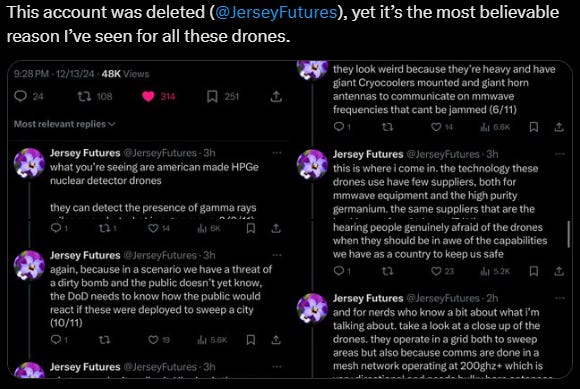
Task: Share the Cryocoolers tweet (6/11)
Action: (559, 127)
